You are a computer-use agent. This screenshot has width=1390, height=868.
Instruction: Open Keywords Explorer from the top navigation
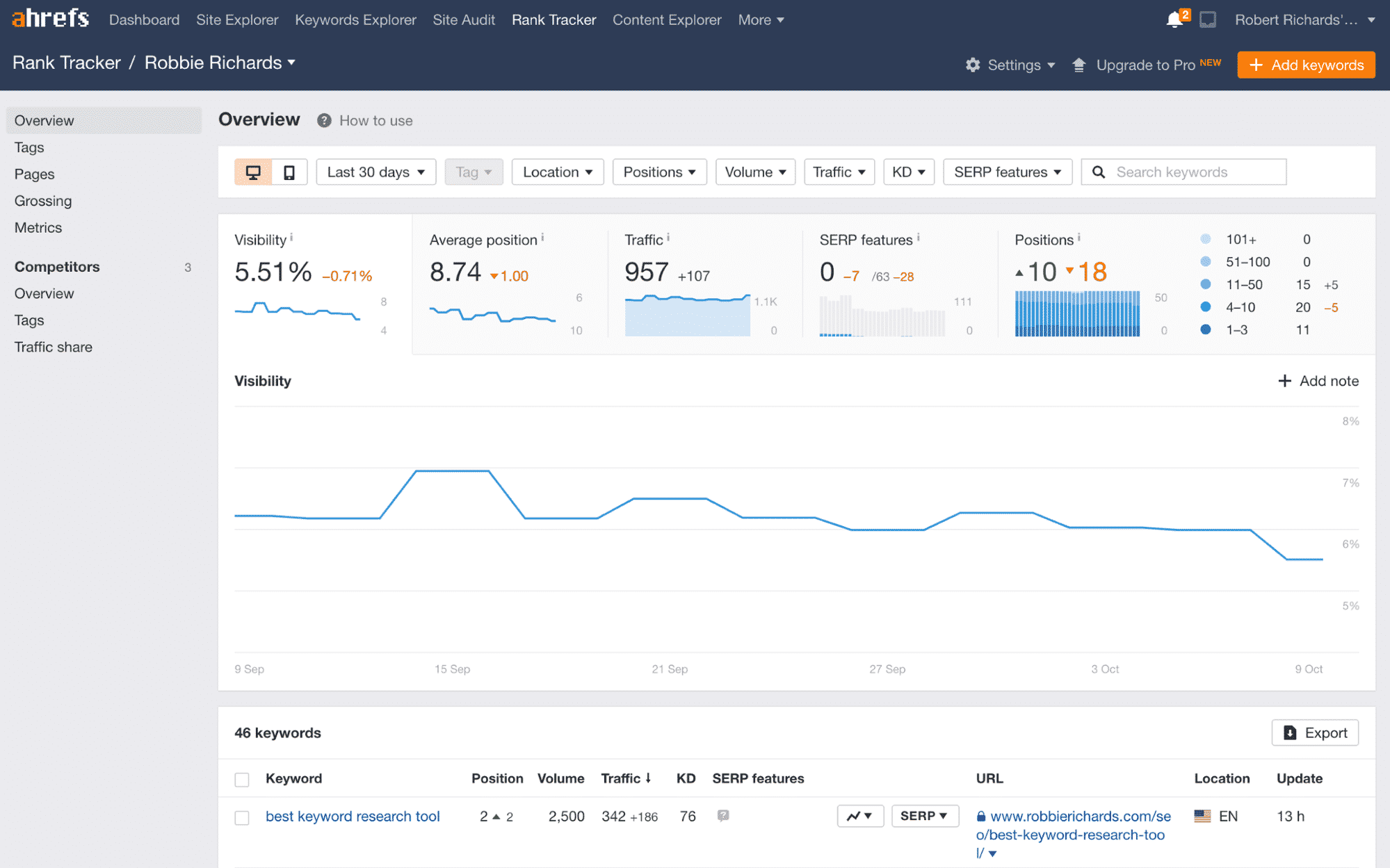tap(355, 19)
